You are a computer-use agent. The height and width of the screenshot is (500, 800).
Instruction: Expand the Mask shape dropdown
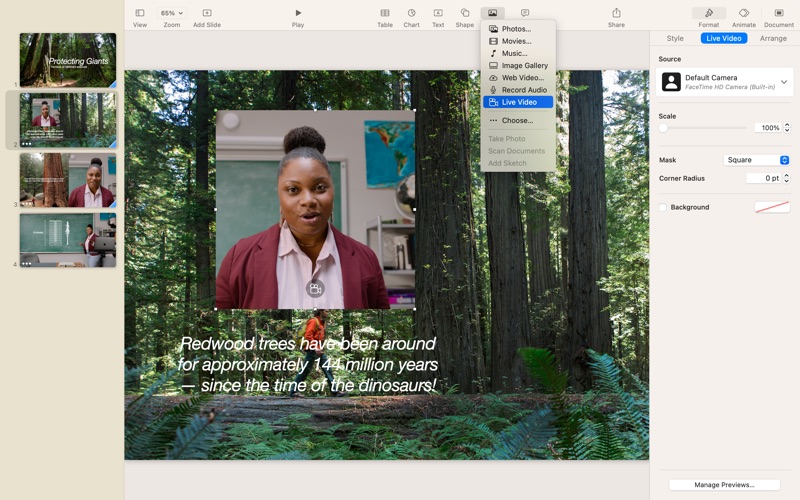(757, 160)
